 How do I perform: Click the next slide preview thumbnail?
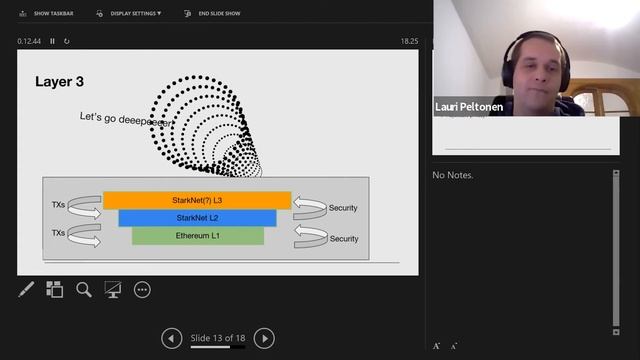pyautogui.click(x=526, y=136)
